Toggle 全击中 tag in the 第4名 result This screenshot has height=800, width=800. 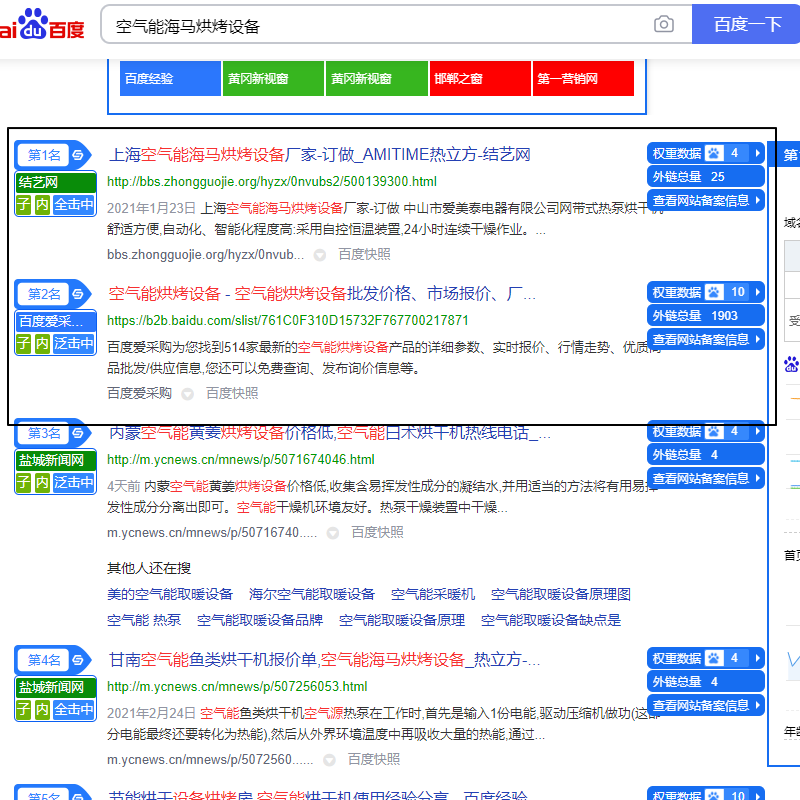[74, 709]
